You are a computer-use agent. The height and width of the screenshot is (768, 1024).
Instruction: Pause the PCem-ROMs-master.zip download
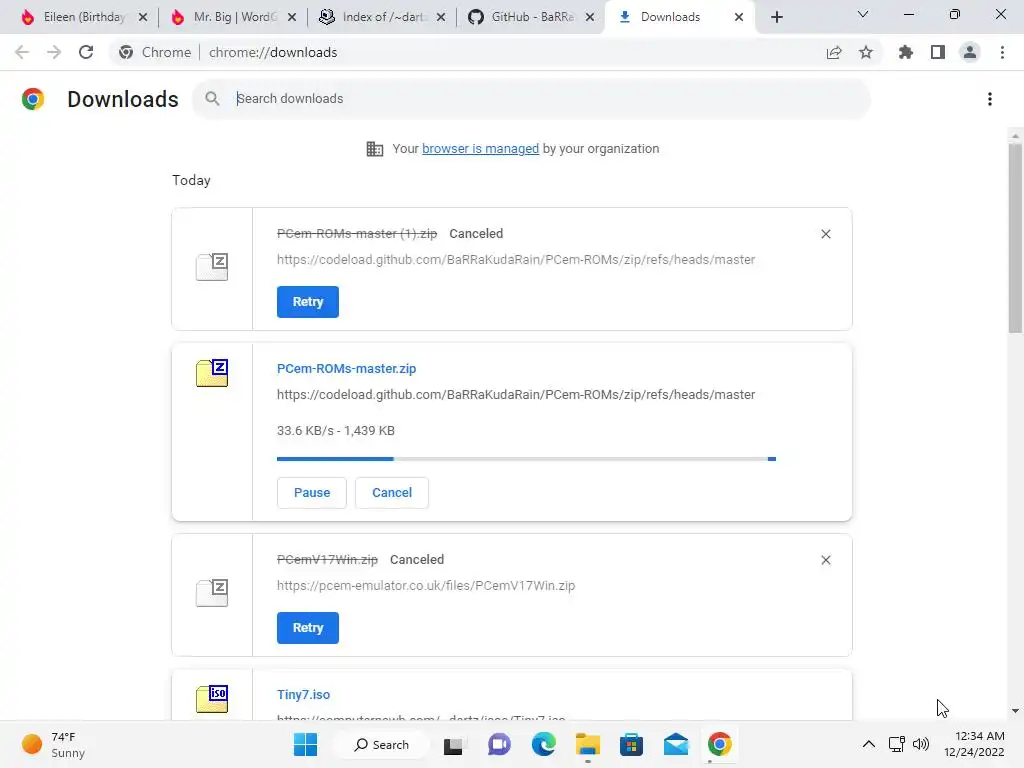coord(312,492)
